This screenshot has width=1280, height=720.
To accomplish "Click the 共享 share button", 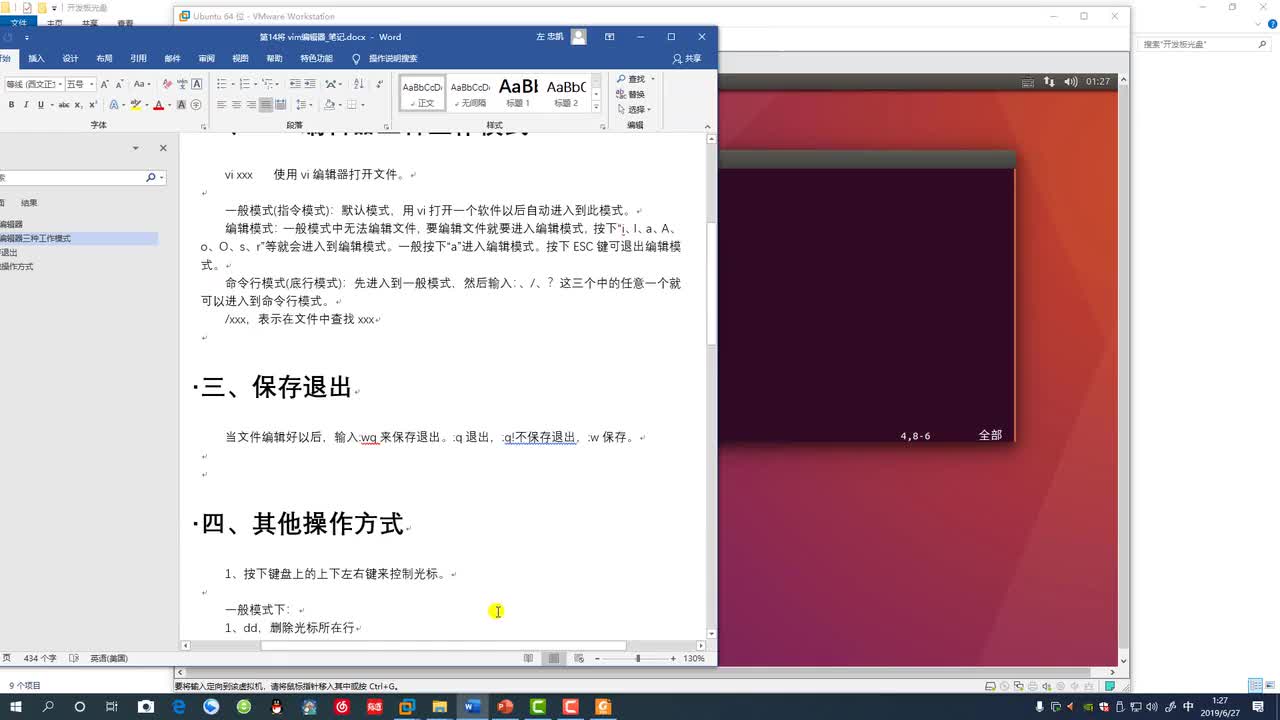I will coord(687,59).
